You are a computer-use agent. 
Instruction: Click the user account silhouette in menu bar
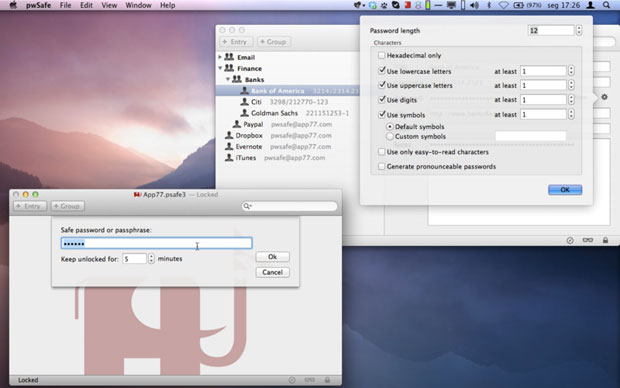tap(591, 5)
